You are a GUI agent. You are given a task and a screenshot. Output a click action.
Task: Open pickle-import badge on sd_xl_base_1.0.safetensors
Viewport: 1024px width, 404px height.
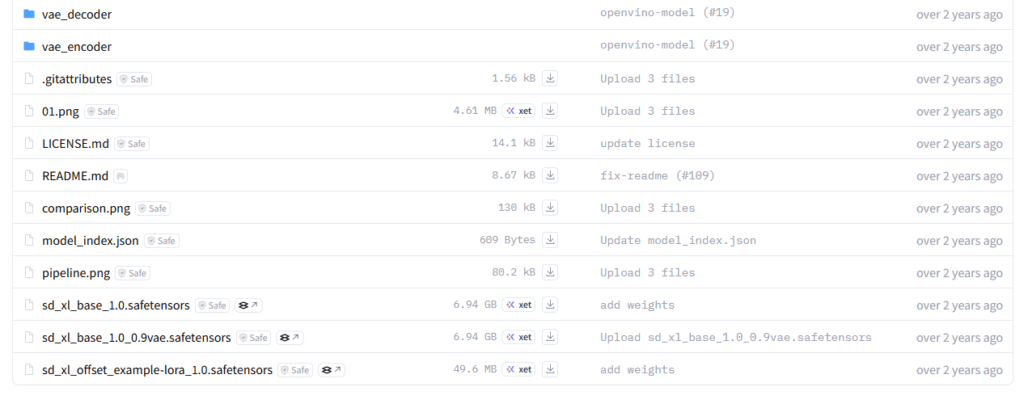(x=249, y=305)
